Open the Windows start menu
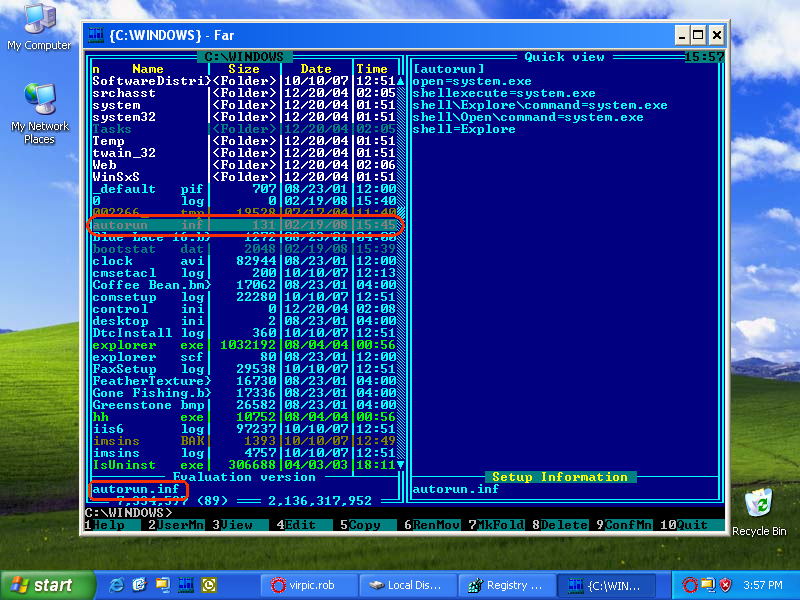This screenshot has height=600, width=800. pos(47,585)
